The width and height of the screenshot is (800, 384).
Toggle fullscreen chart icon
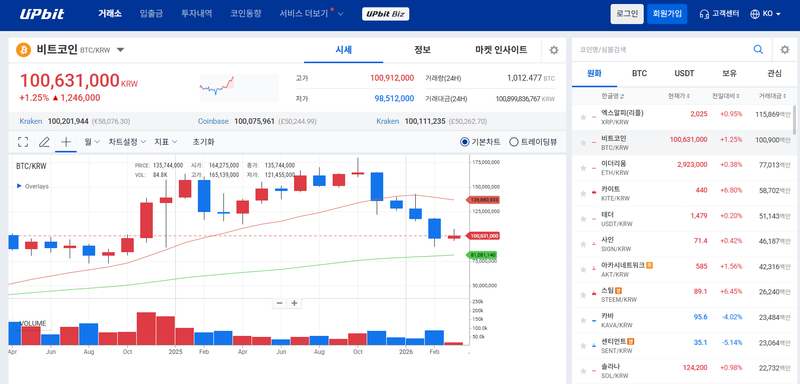click(22, 142)
